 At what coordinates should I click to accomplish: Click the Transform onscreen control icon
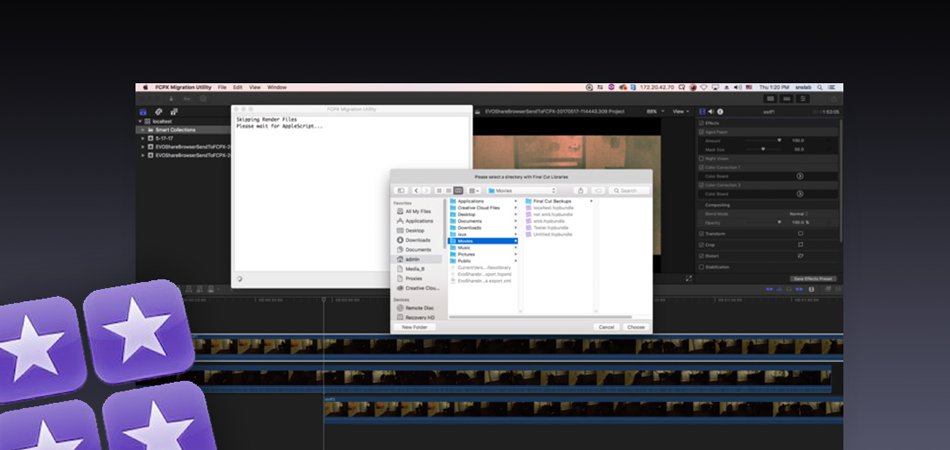tap(800, 234)
